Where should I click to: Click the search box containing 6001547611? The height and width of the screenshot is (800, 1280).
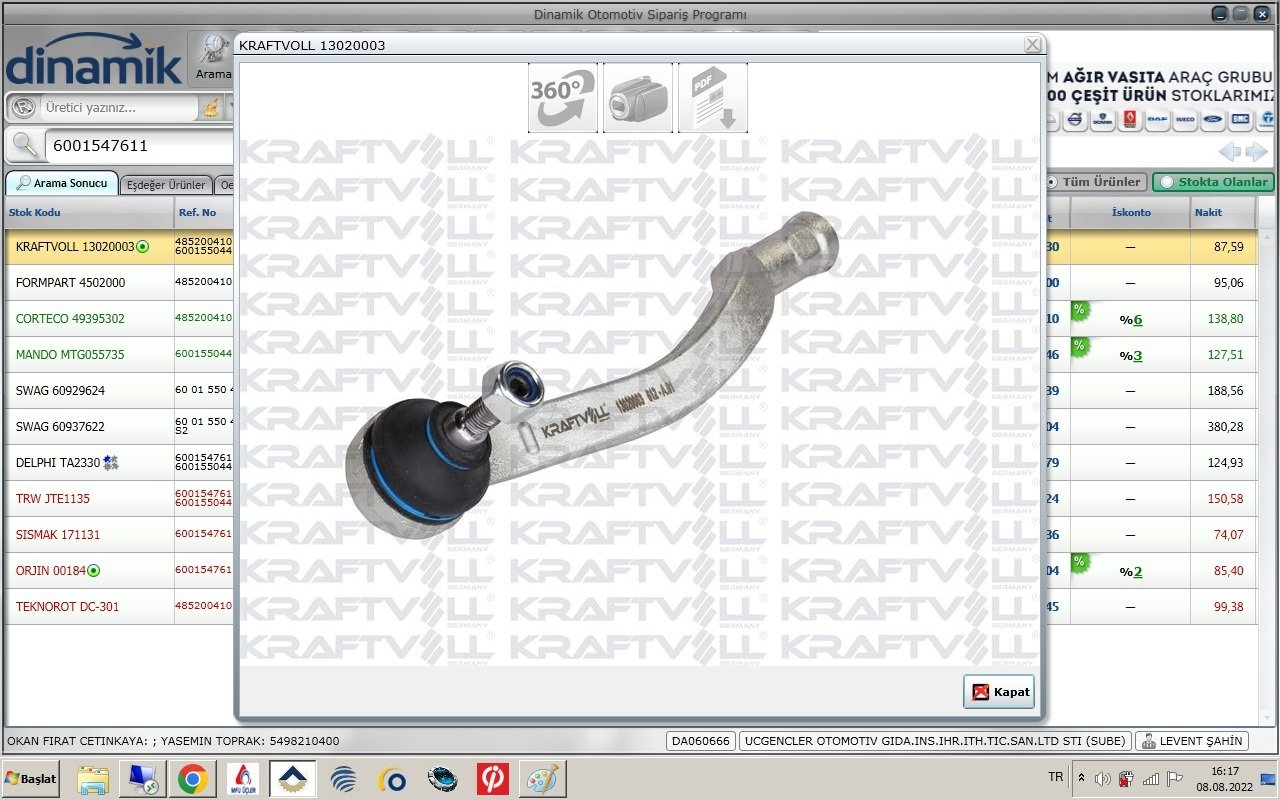[x=140, y=146]
